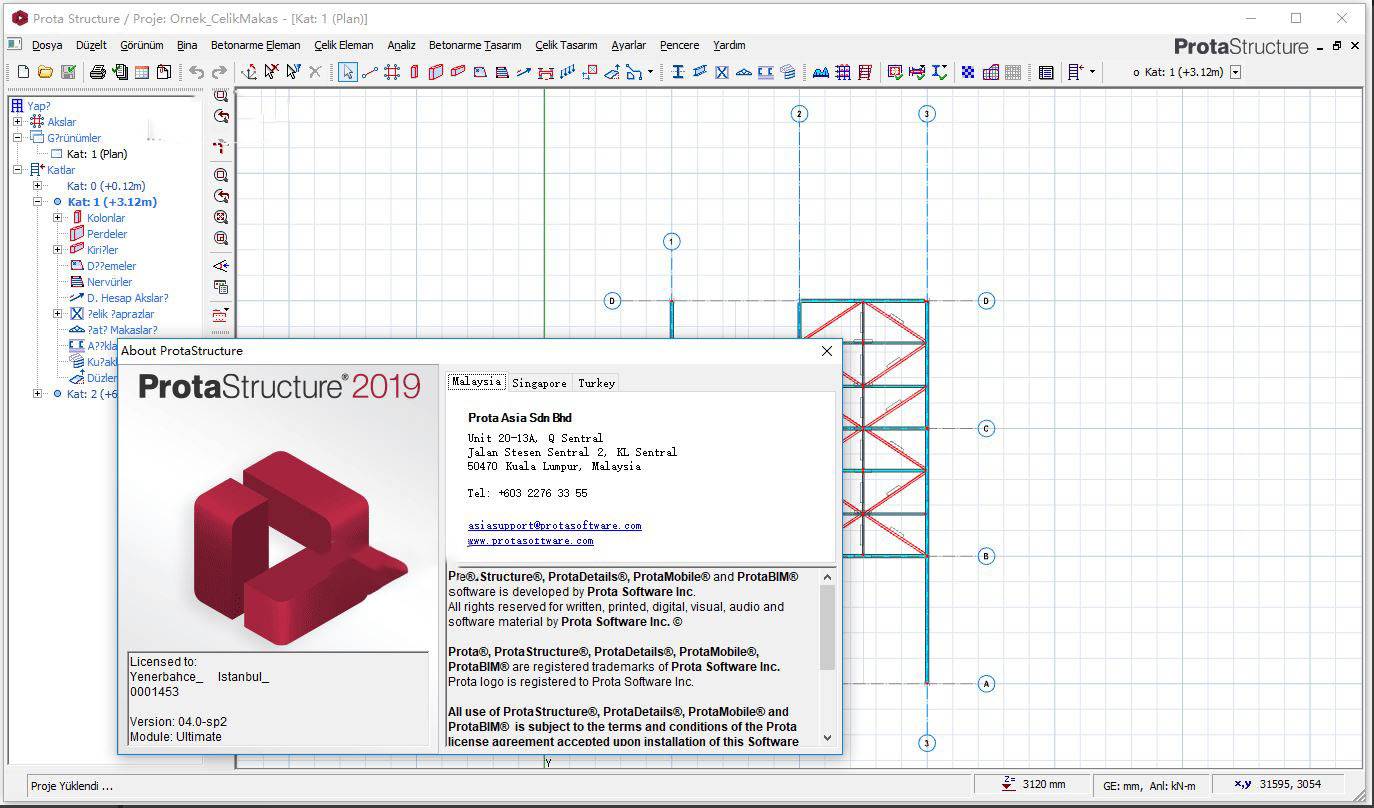Select Kat: 1 (Plan) view in tree

point(97,154)
